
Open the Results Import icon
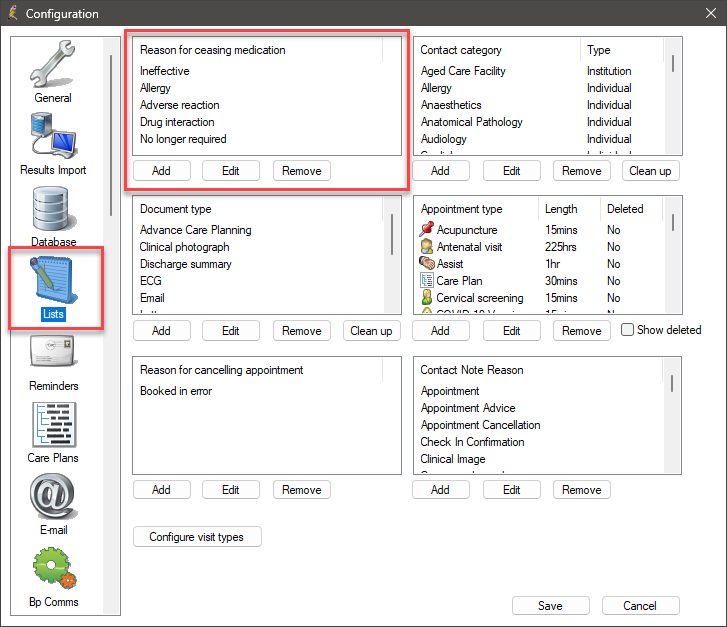point(53,136)
